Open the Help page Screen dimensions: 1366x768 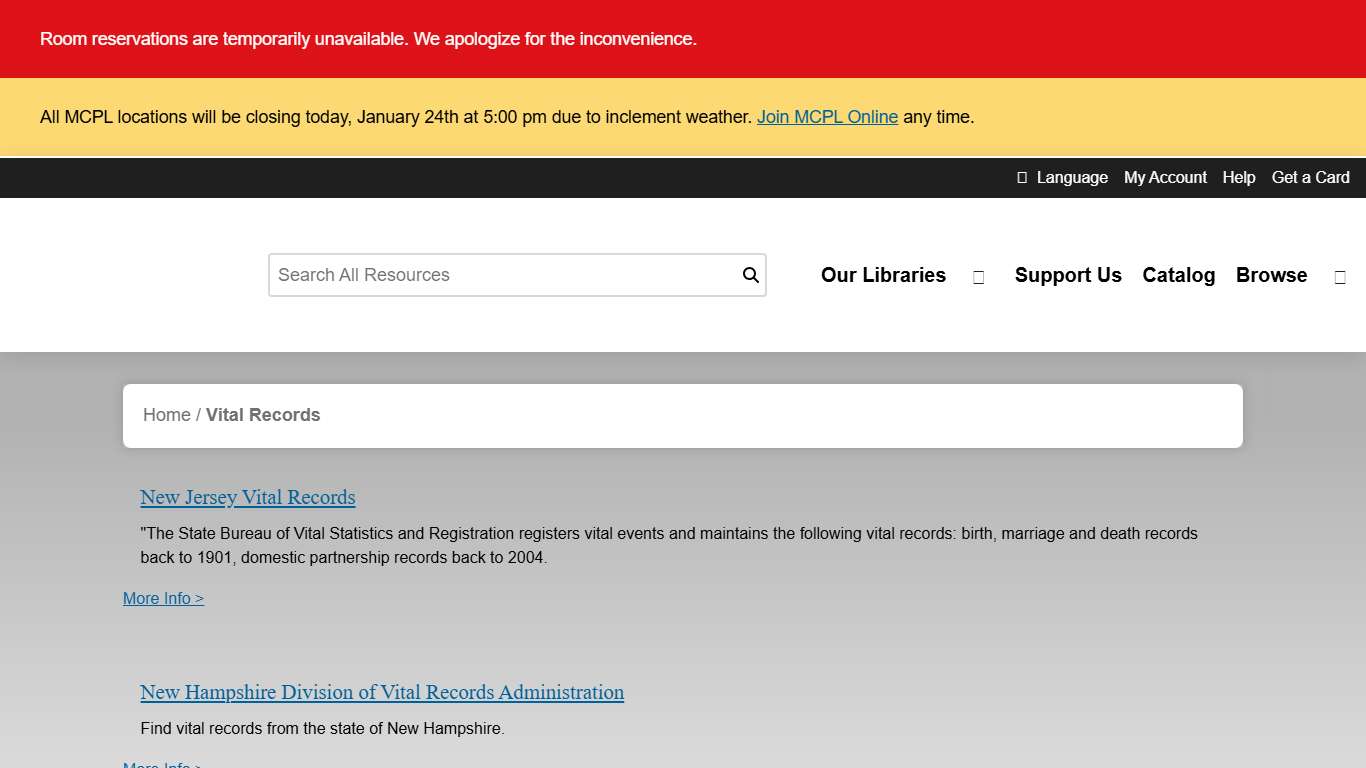pos(1239,177)
